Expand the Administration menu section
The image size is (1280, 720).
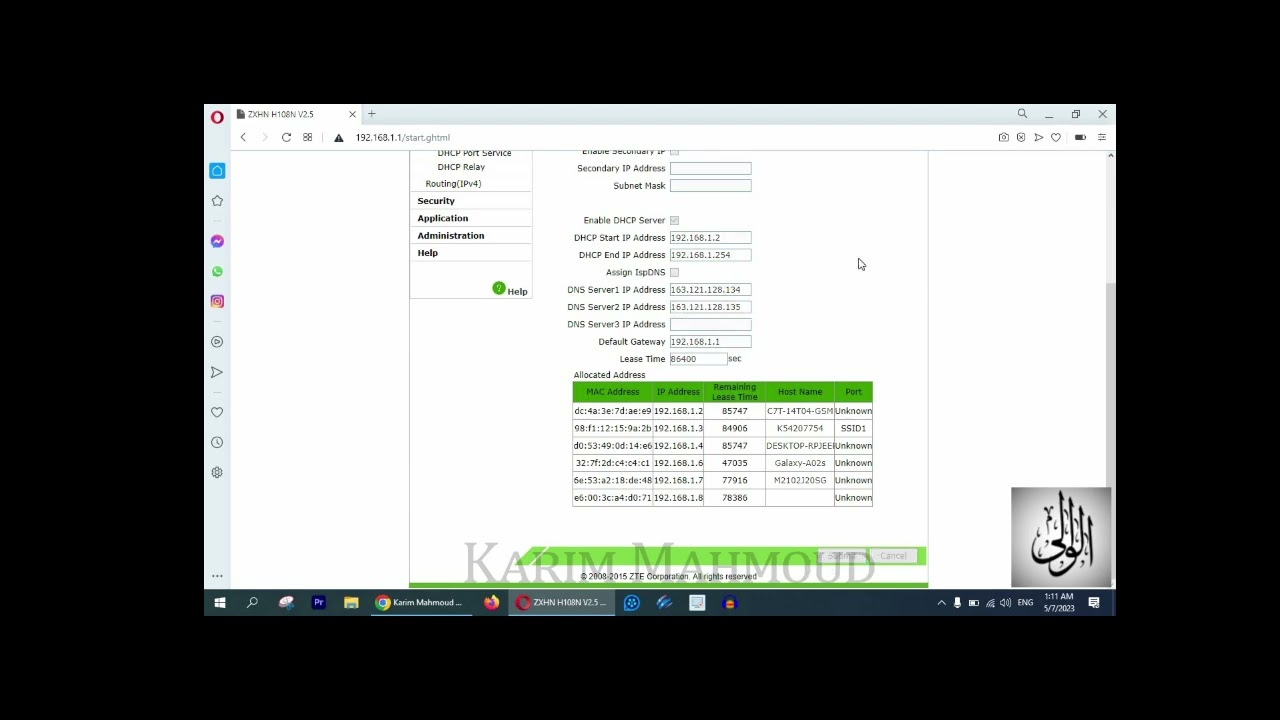coord(451,235)
